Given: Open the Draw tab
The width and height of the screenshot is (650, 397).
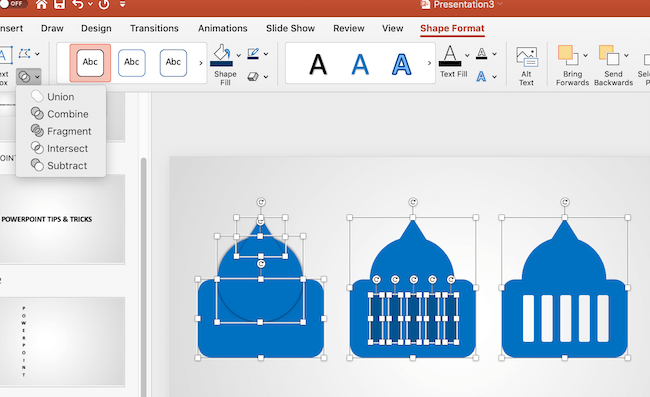Looking at the screenshot, I should [x=52, y=28].
